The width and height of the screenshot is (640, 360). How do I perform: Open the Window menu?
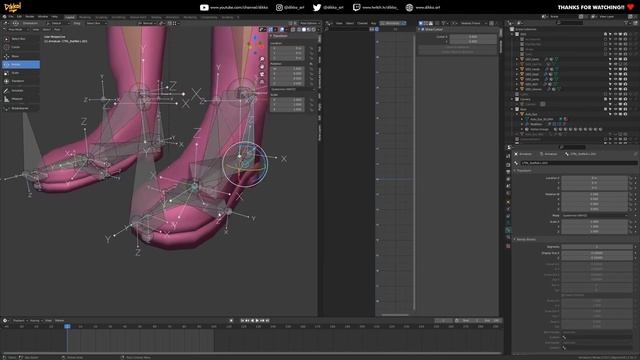coord(42,17)
